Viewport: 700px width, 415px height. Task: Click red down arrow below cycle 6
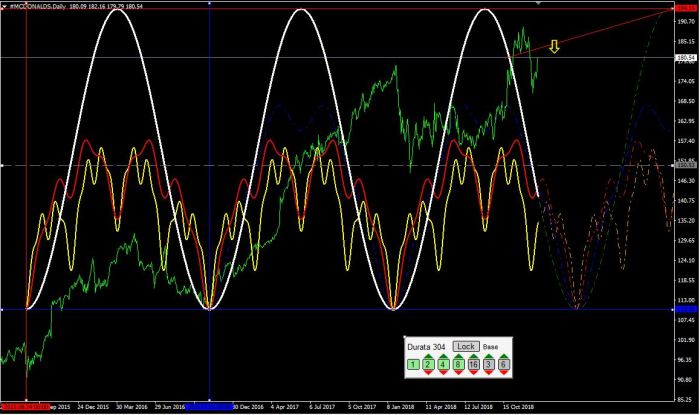[504, 374]
